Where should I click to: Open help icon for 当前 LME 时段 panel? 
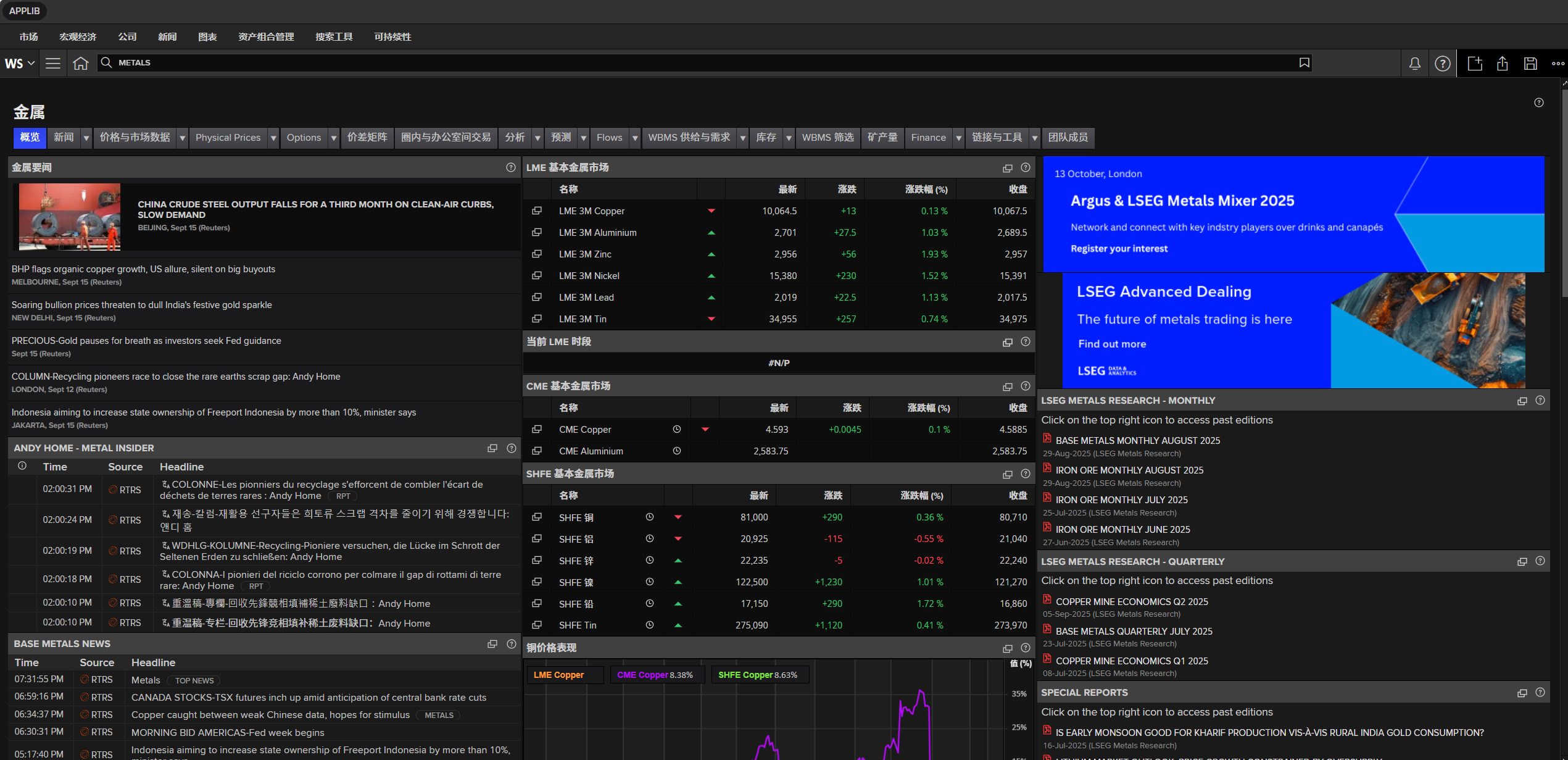point(1025,342)
